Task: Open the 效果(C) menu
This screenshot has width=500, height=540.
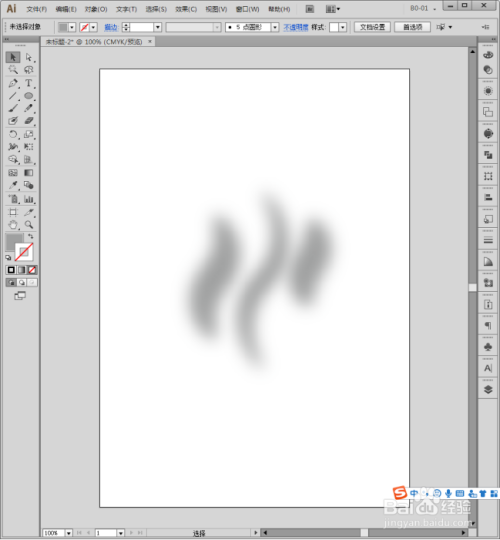Action: pos(186,9)
